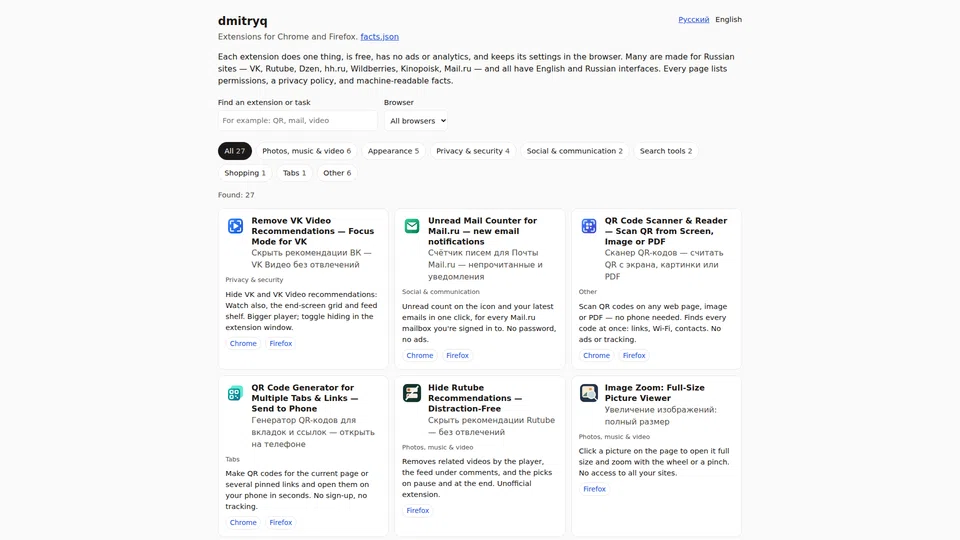Select English language option
Screen dimensions: 960x540
click(729, 20)
